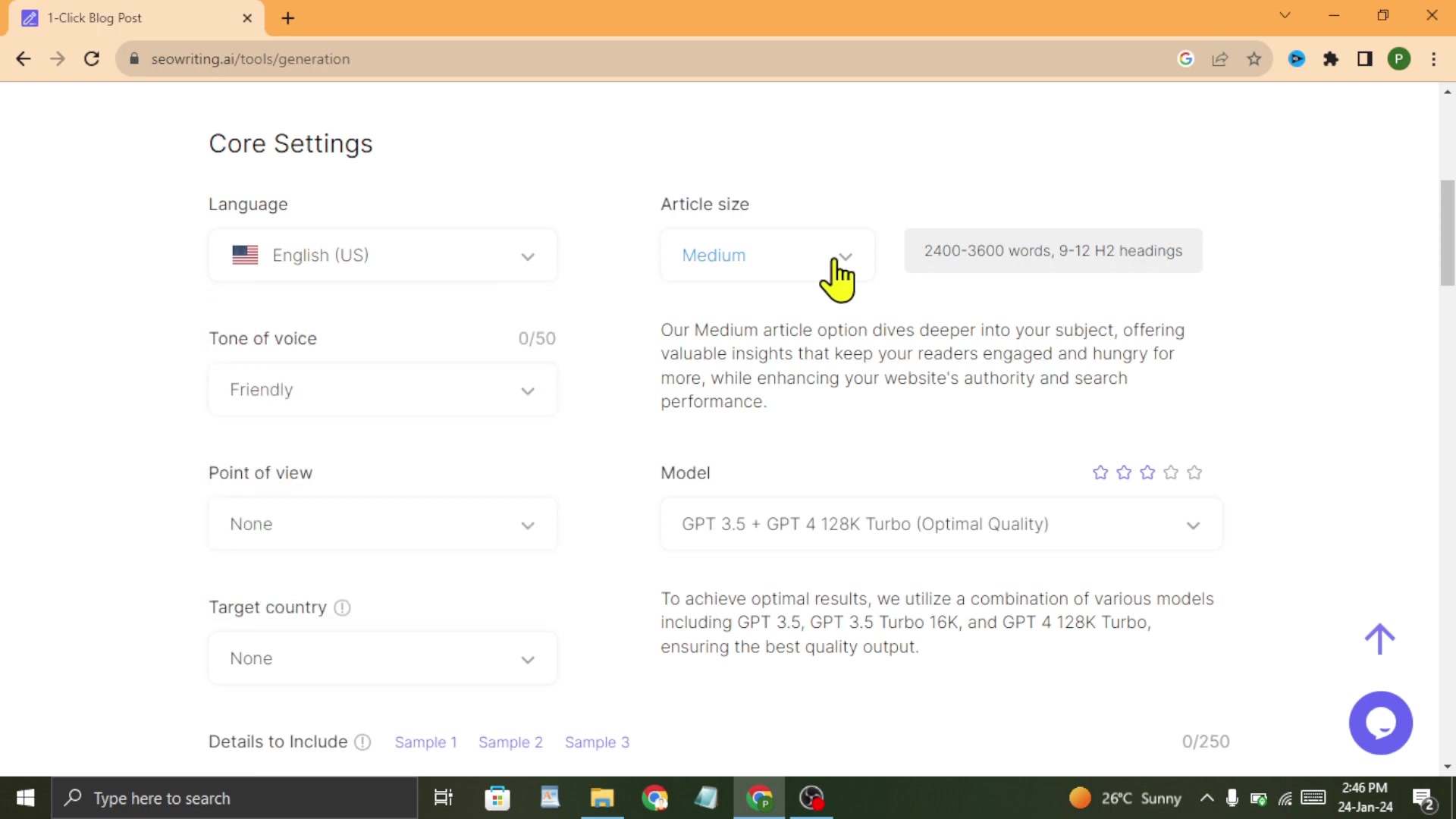Click the browser forward arrow
The image size is (1456, 819).
coord(58,59)
